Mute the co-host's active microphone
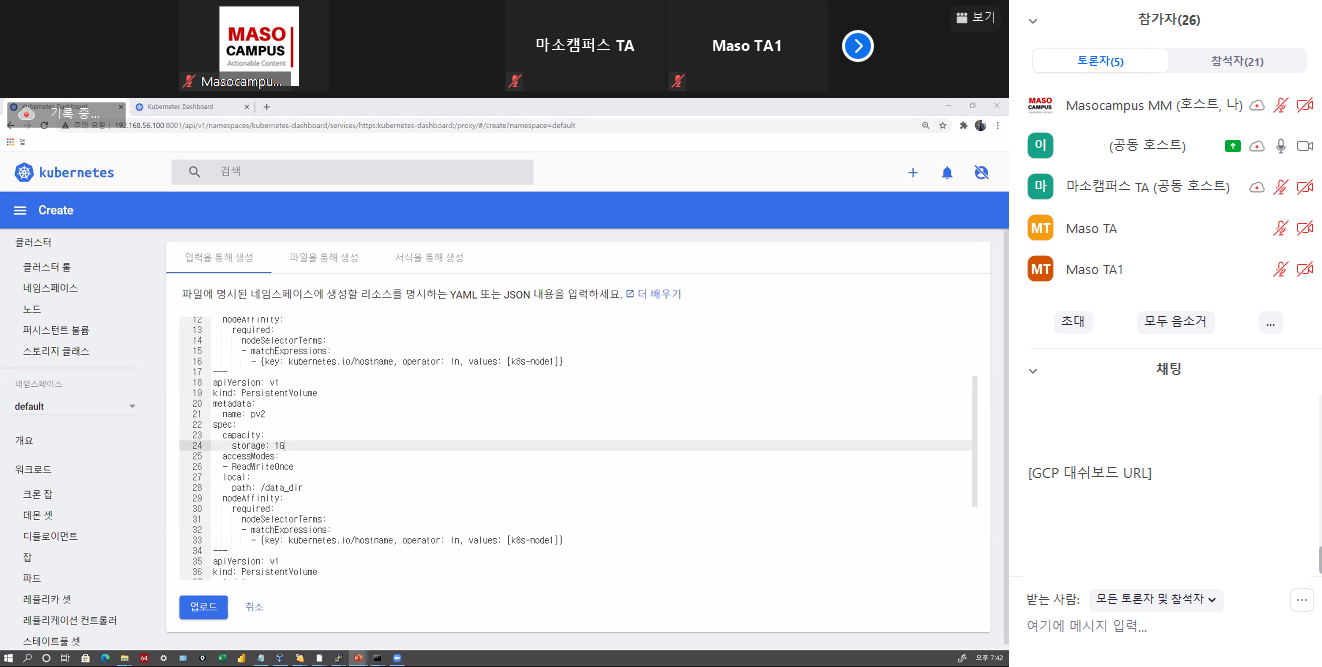The image size is (1322, 667). coord(1280,146)
